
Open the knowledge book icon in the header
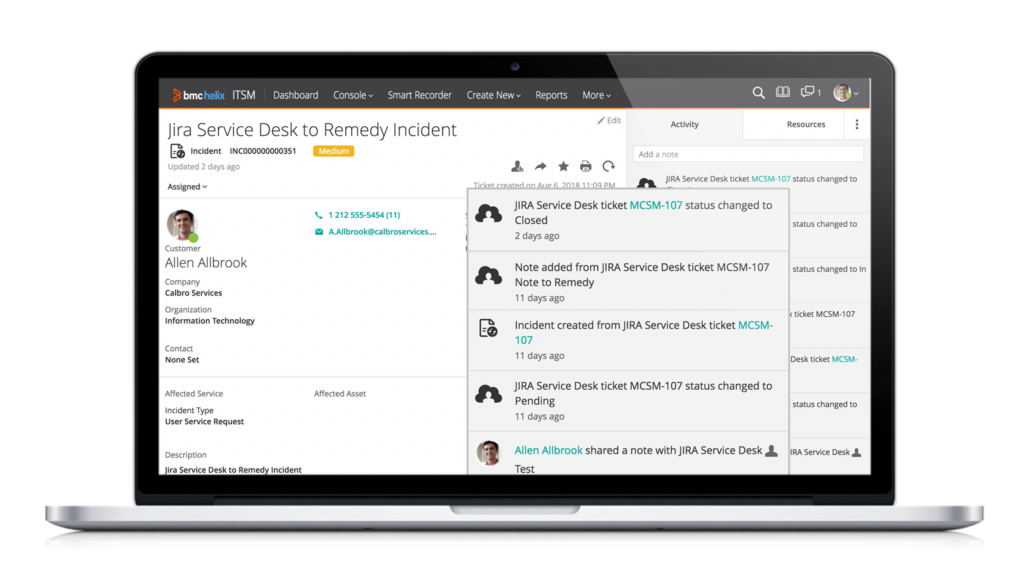pyautogui.click(x=782, y=92)
